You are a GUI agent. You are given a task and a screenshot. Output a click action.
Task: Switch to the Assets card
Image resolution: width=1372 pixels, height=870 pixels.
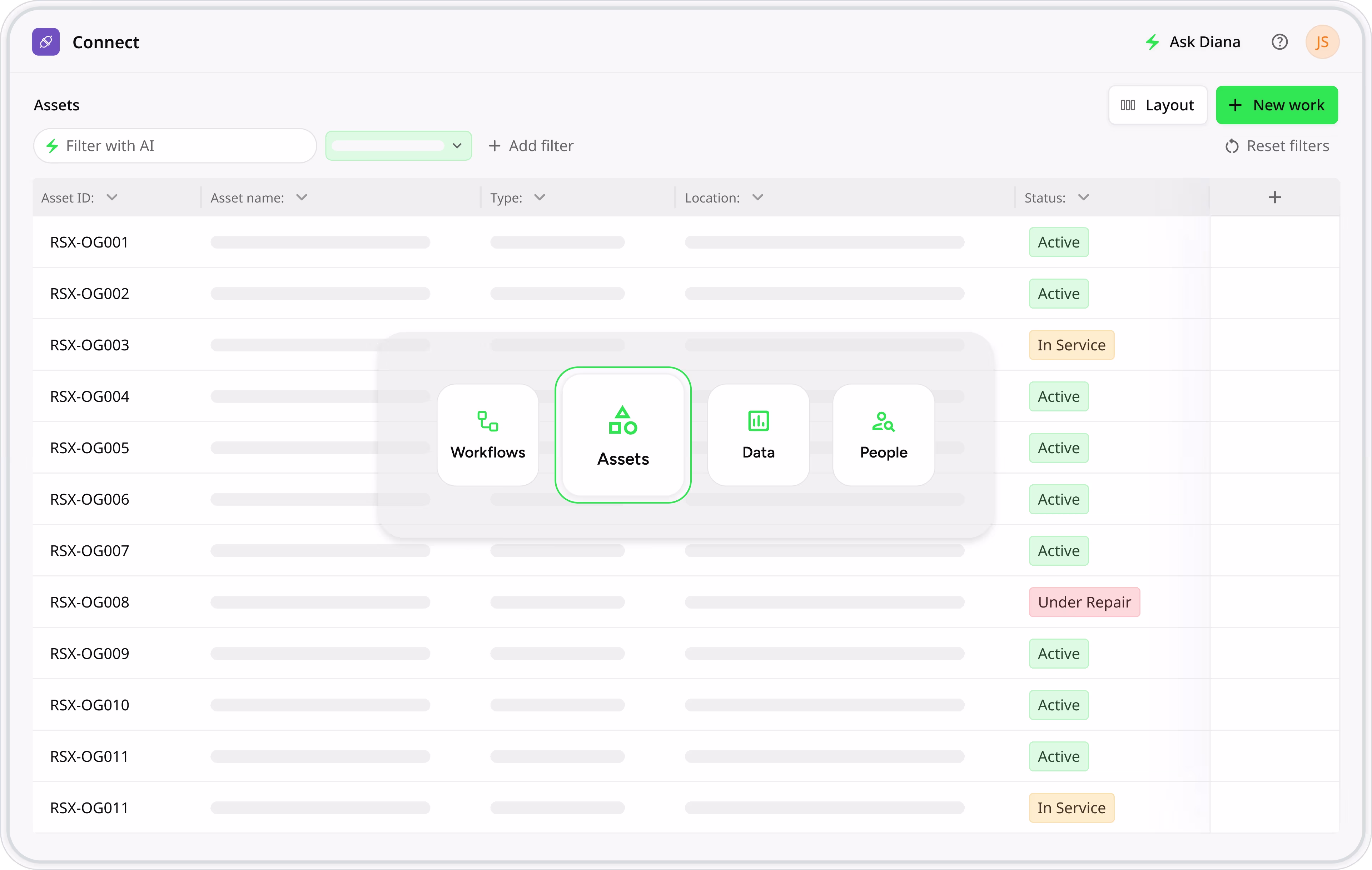coord(623,435)
